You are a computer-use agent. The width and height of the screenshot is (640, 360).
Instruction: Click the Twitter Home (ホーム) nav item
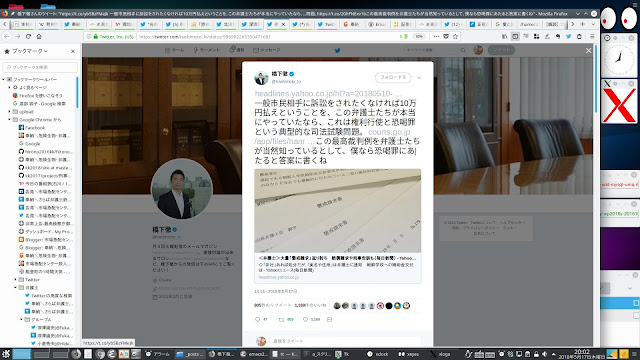point(174,50)
